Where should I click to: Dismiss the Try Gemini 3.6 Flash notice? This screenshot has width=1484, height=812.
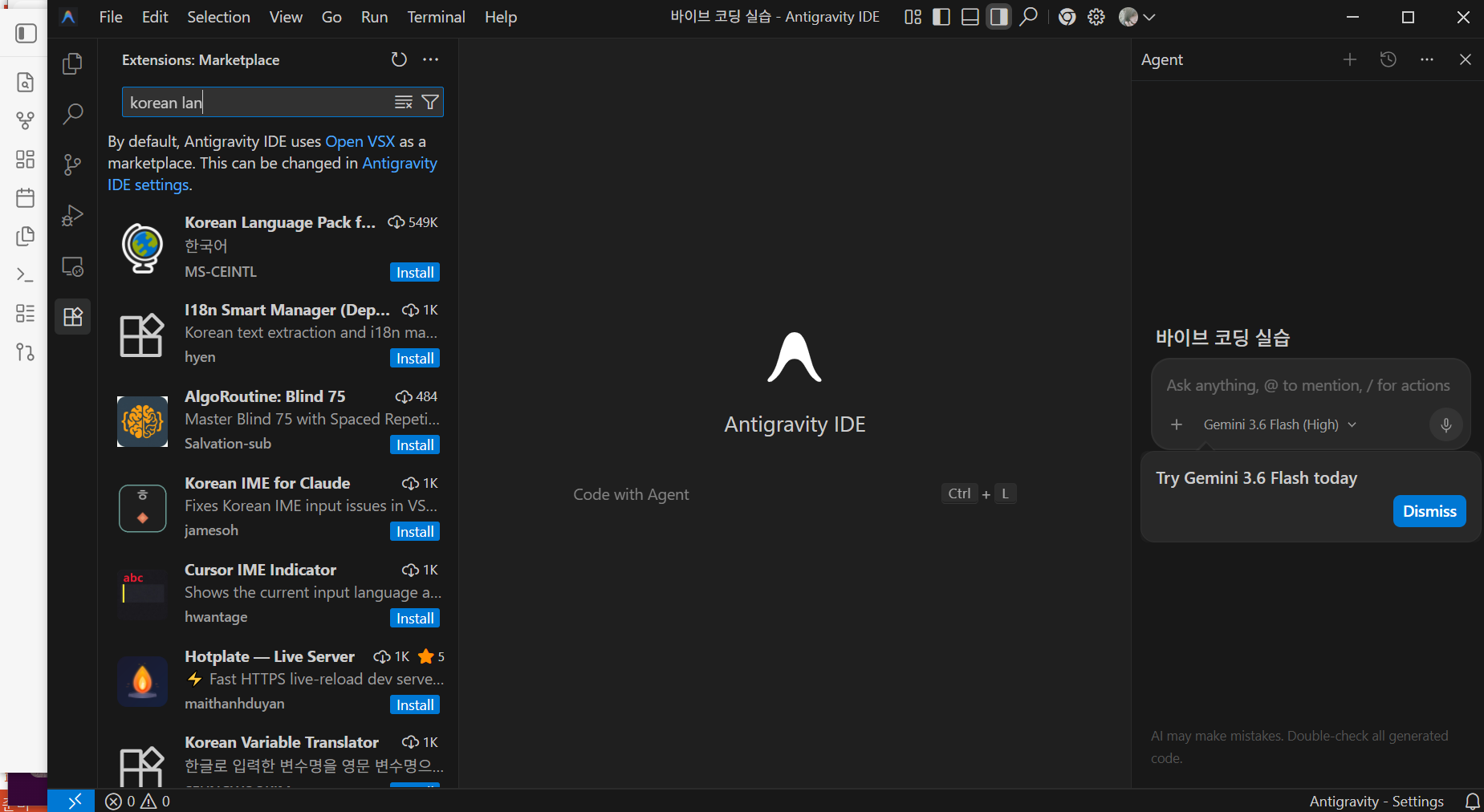point(1429,511)
